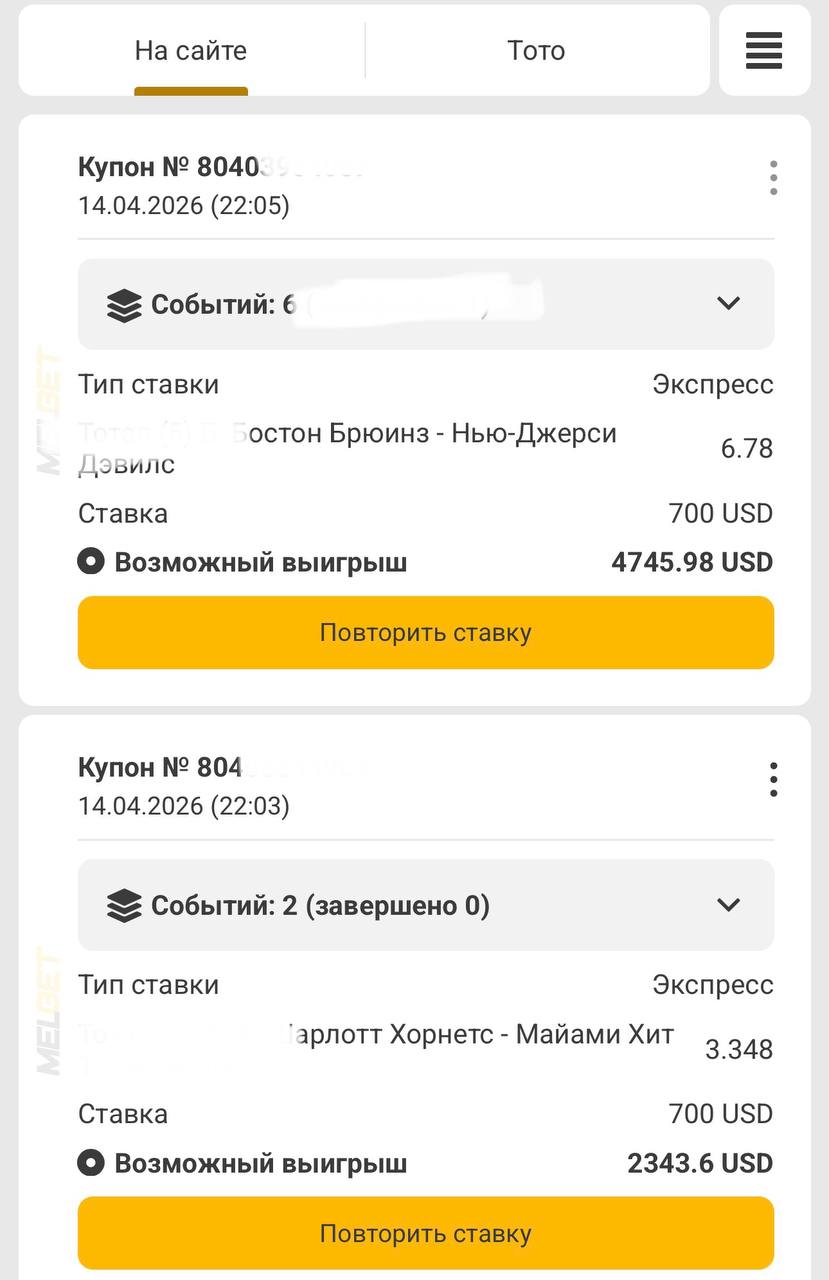Screen dimensions: 829x1280
Task: Click the Melbet logo beside the 3.348 coupon
Action: [x=48, y=1010]
